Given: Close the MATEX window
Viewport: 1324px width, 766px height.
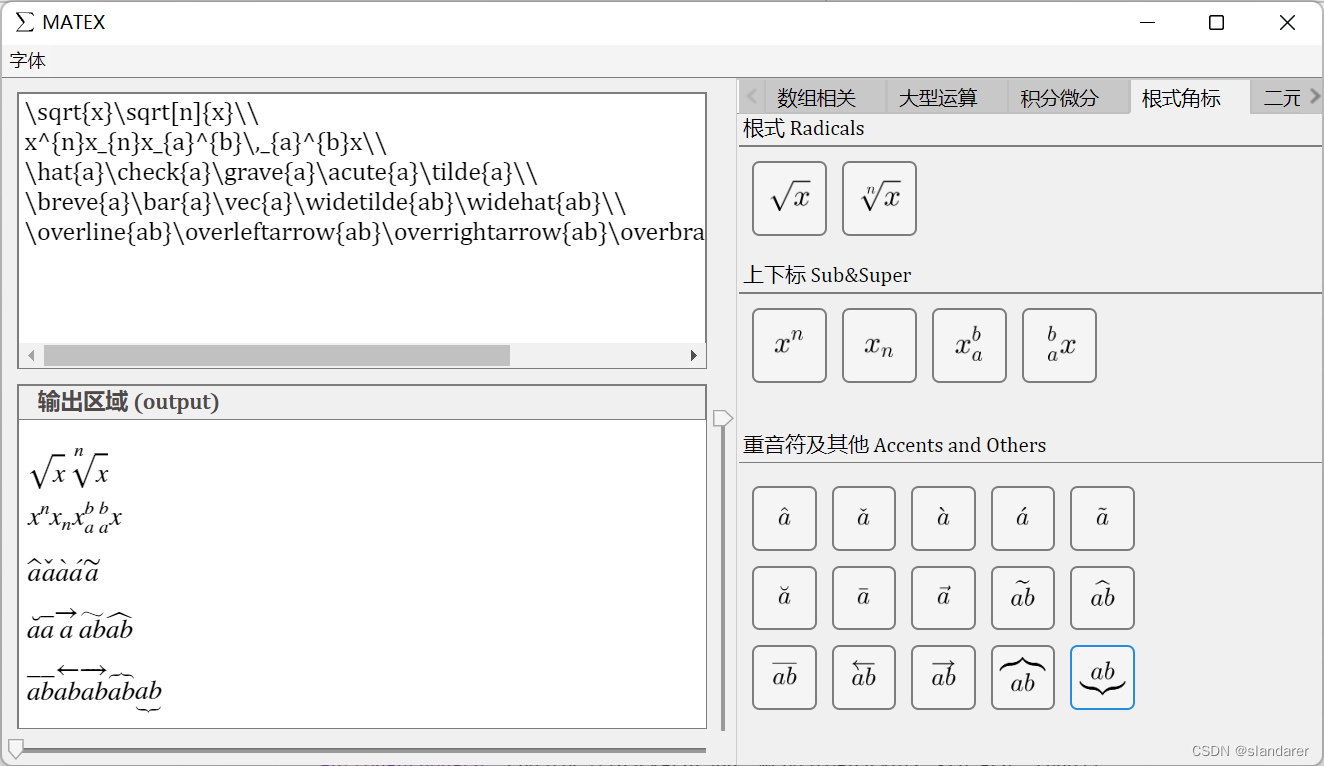Looking at the screenshot, I should [1287, 22].
